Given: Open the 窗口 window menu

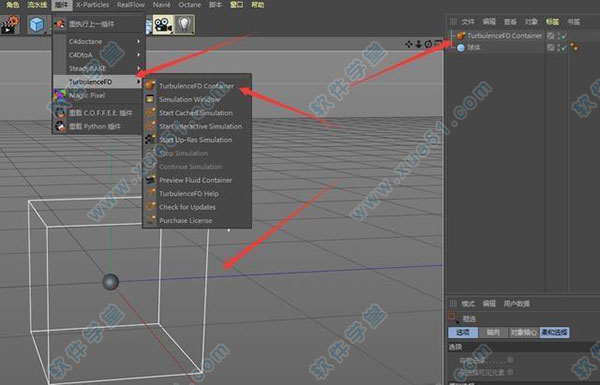Looking at the screenshot, I should (236, 5).
